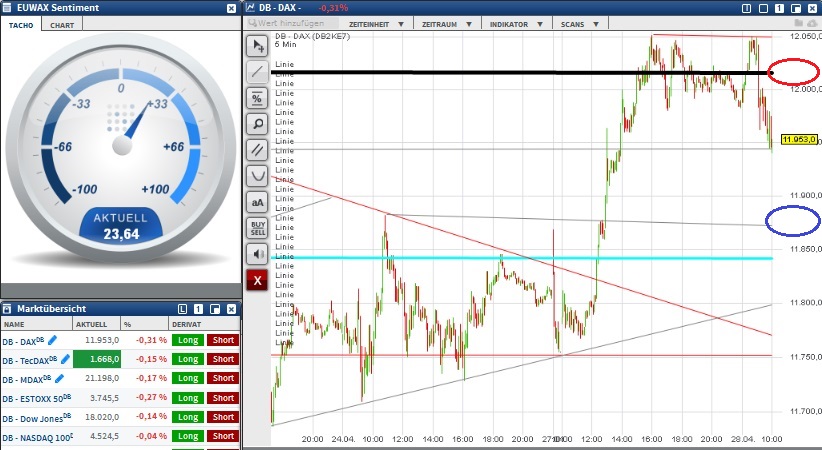Click the DERIVAT column header

(204, 324)
